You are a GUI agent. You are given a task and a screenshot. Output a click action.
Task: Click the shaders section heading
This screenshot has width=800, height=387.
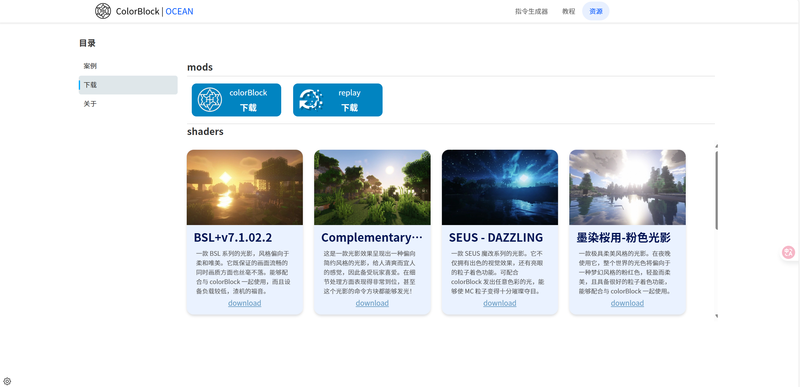tap(205, 132)
